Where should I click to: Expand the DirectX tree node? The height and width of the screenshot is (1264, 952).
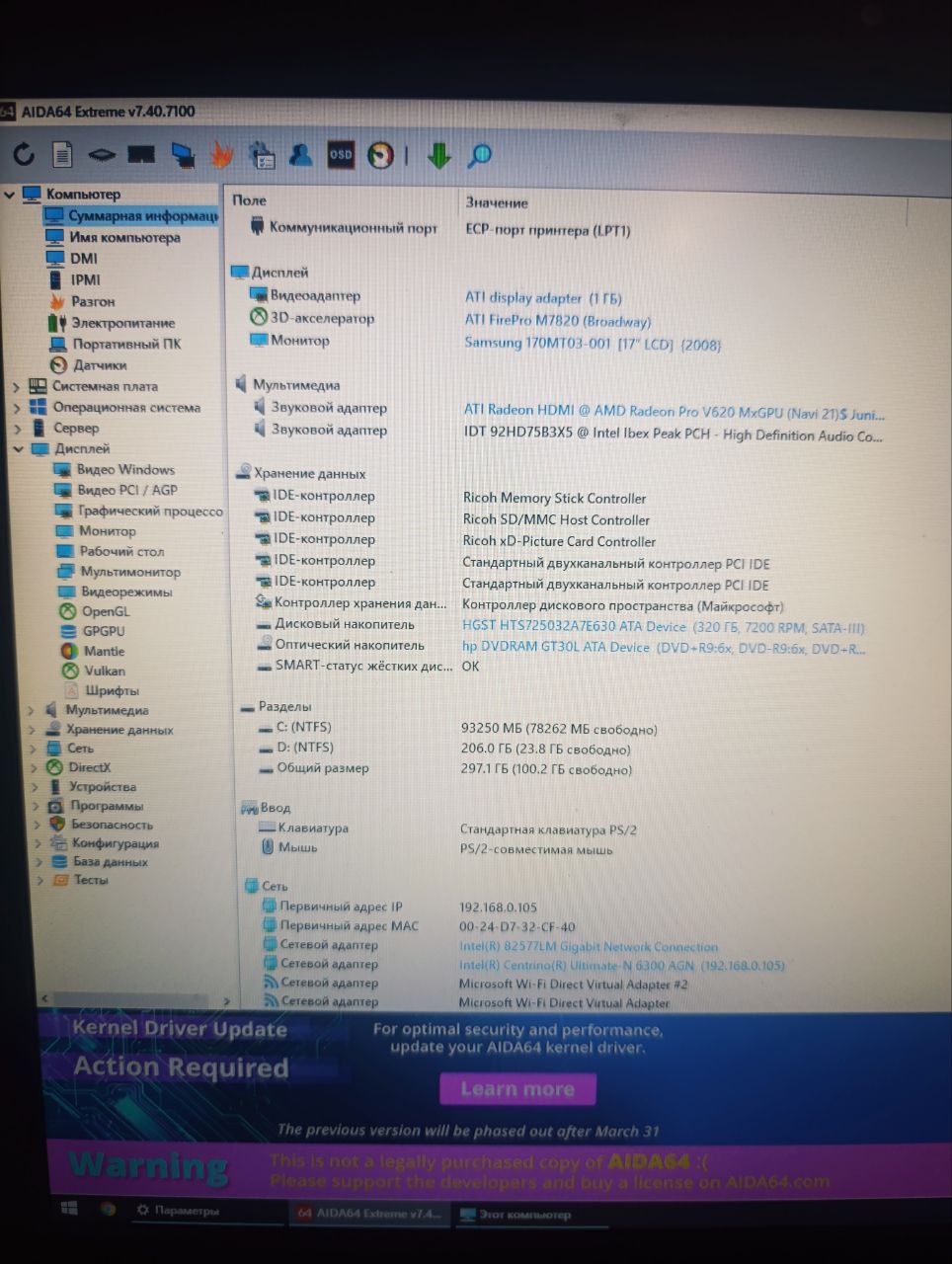(x=35, y=767)
